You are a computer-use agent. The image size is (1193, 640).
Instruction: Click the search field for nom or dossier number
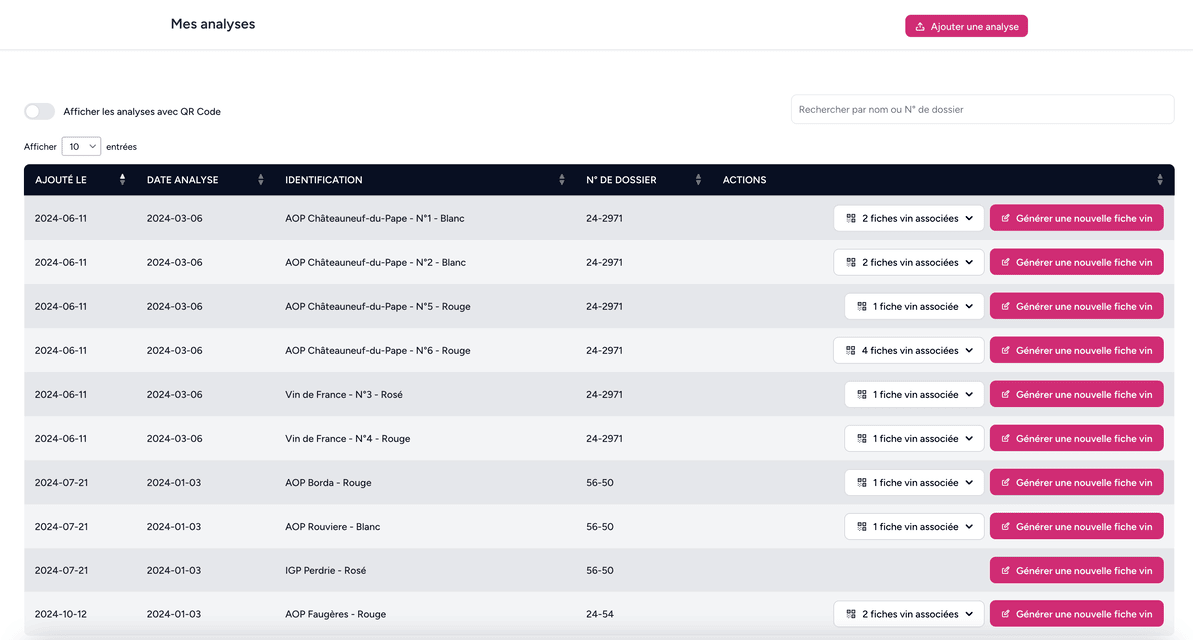click(x=982, y=109)
